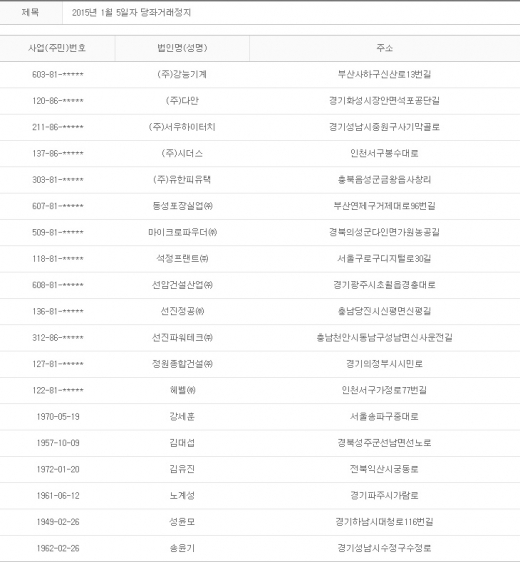Click address 서울구로구디지털로30길
Screen dimensions: 520x562
[385, 258]
